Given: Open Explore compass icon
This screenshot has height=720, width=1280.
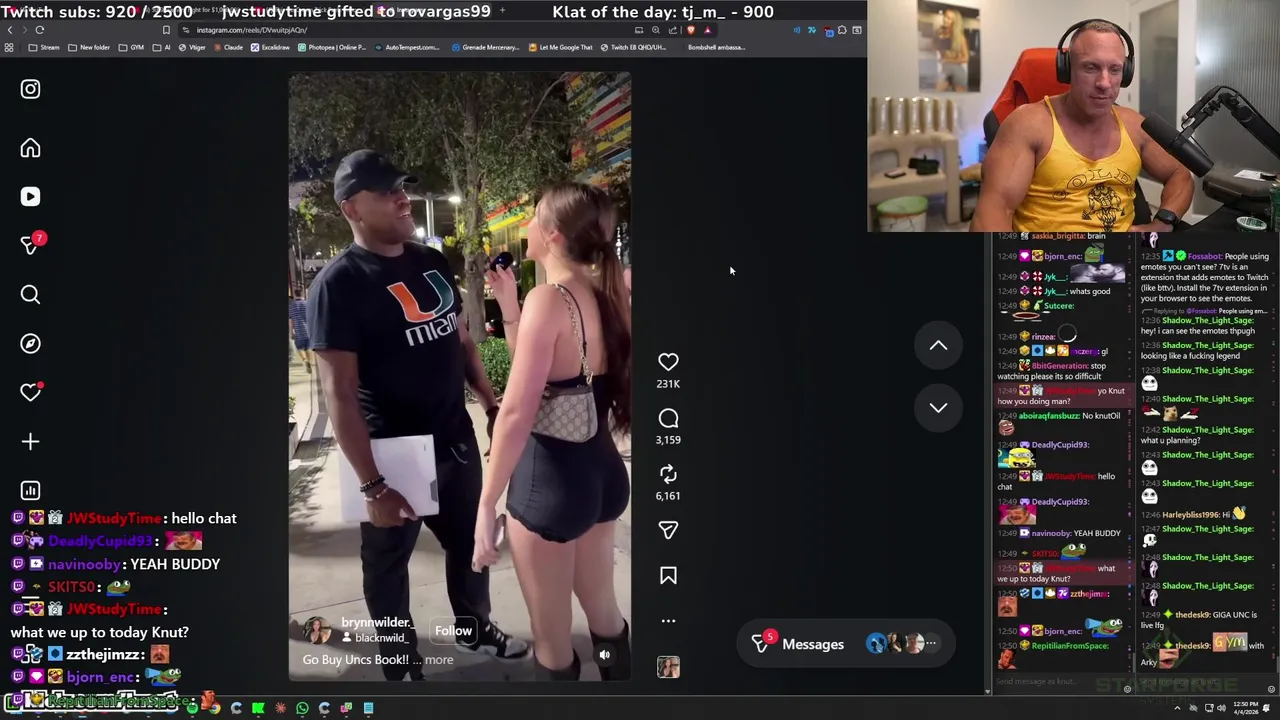Looking at the screenshot, I should (x=30, y=343).
